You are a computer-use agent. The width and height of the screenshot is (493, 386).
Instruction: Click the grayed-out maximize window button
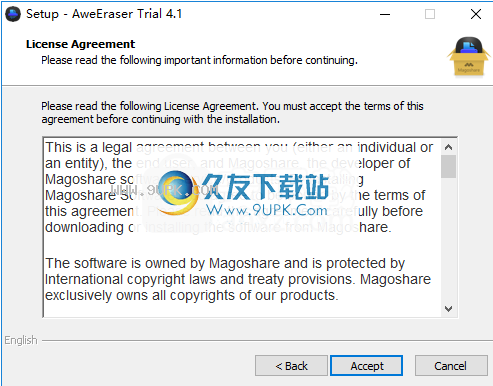point(430,14)
